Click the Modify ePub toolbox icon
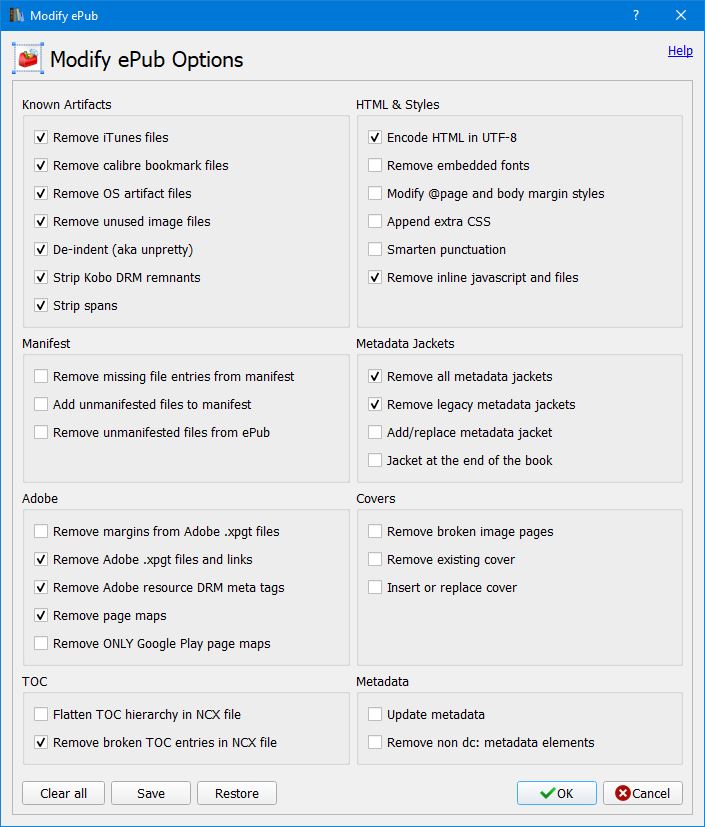 coord(28,59)
